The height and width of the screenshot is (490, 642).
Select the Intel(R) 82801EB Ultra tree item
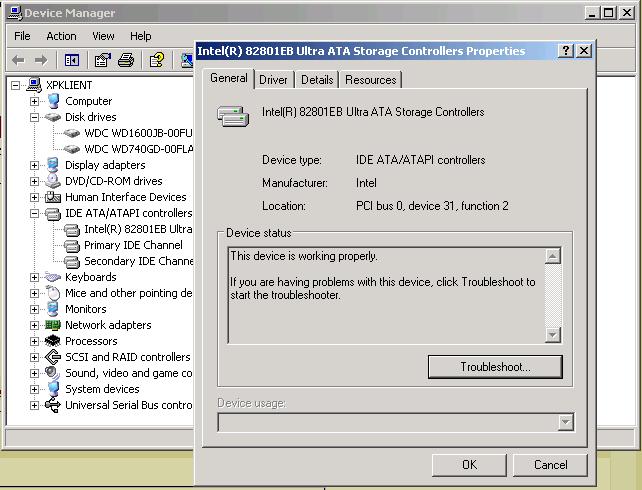click(x=138, y=229)
